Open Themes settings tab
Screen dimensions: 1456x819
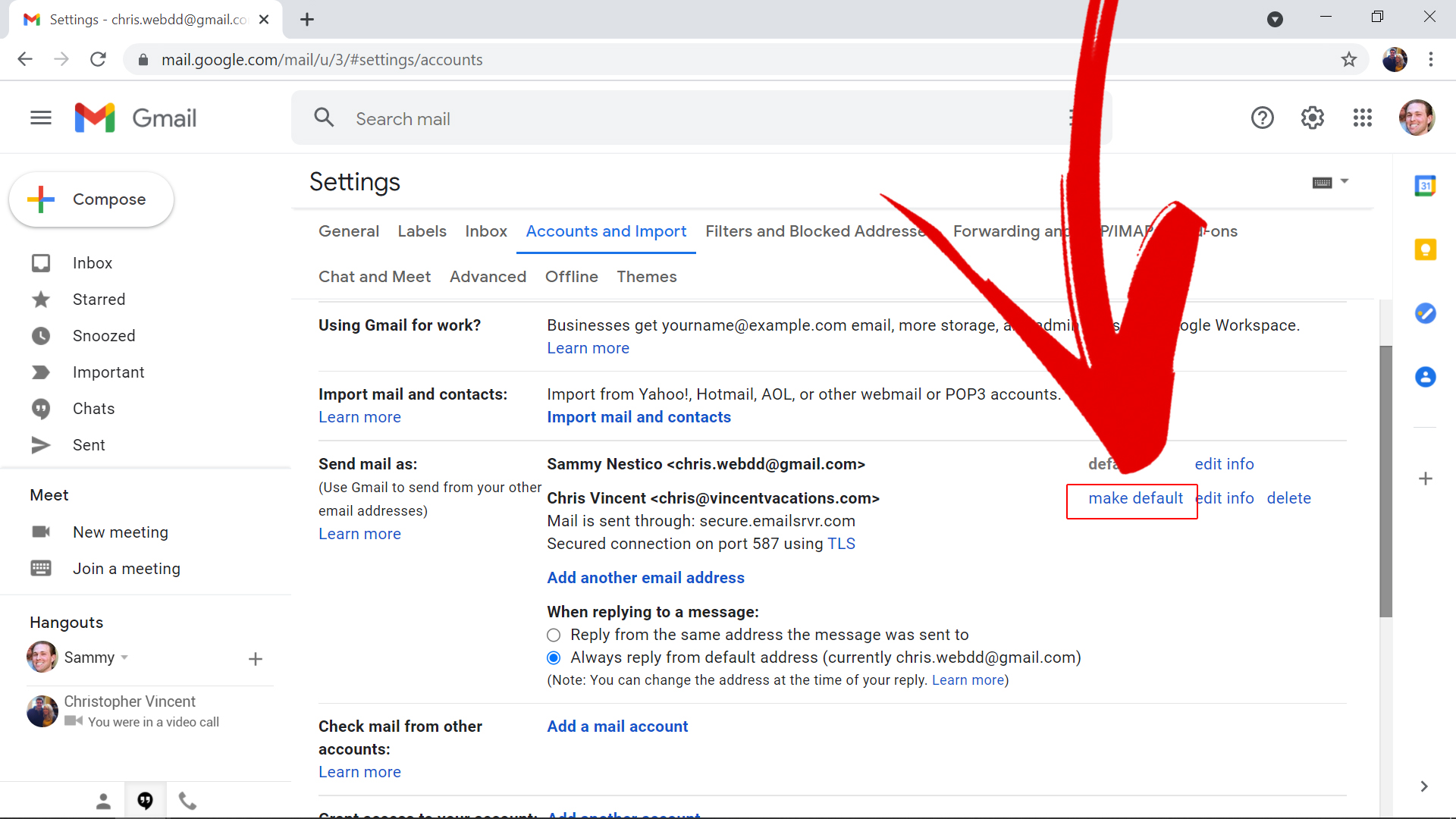coord(647,277)
